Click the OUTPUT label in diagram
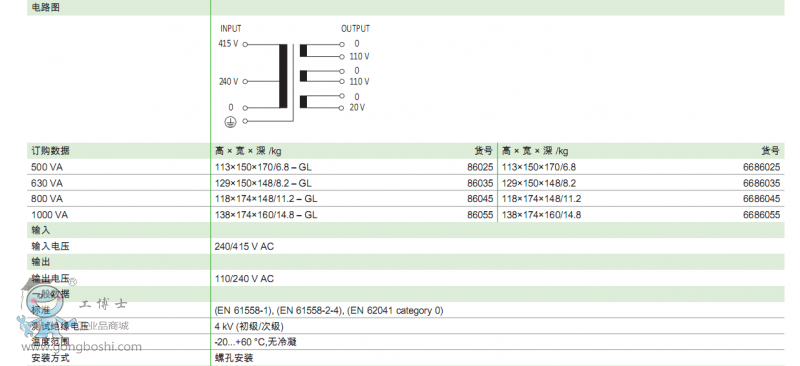 356,29
